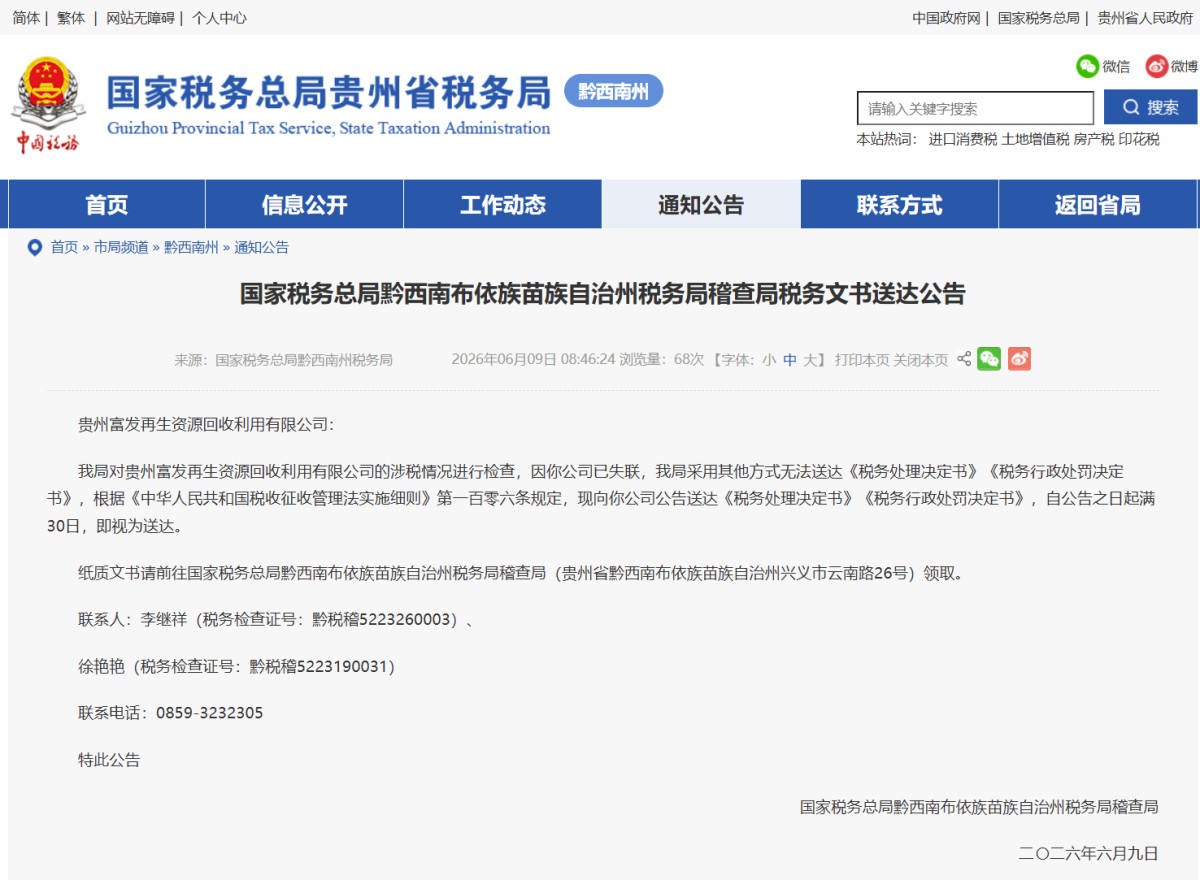Open the 信息公开 navigation tab
The image size is (1200, 880).
point(305,205)
